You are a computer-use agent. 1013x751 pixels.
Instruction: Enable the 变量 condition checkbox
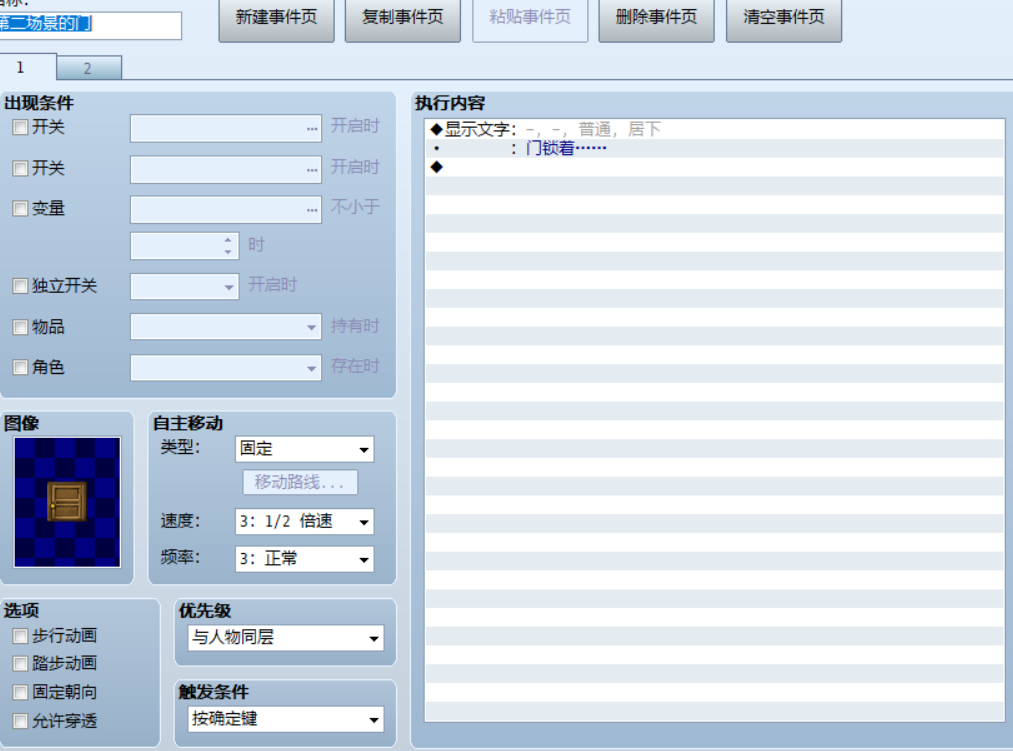point(20,208)
